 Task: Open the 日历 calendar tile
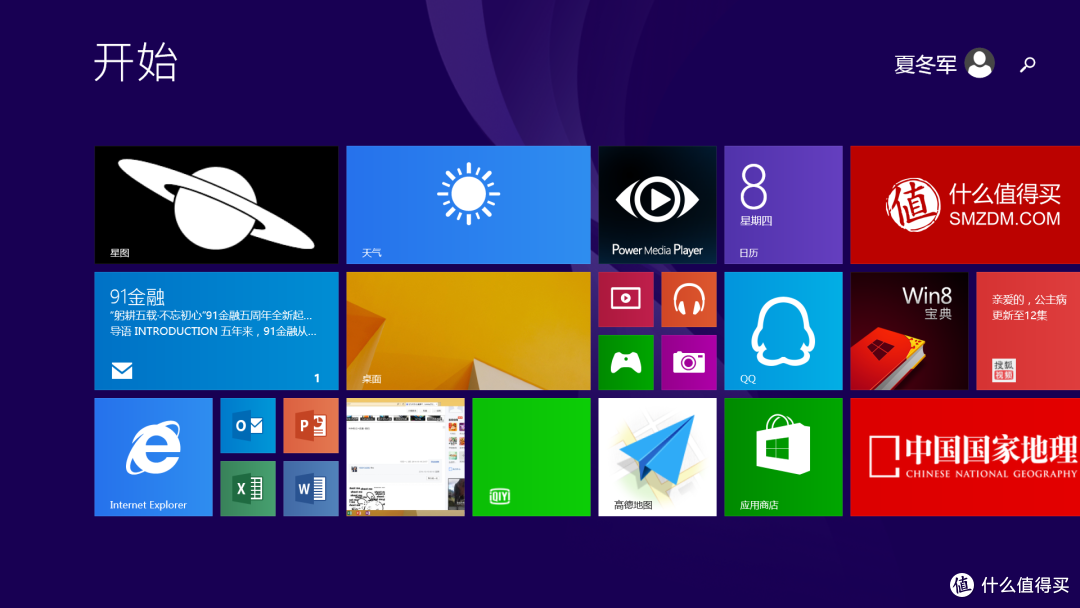click(x=783, y=205)
